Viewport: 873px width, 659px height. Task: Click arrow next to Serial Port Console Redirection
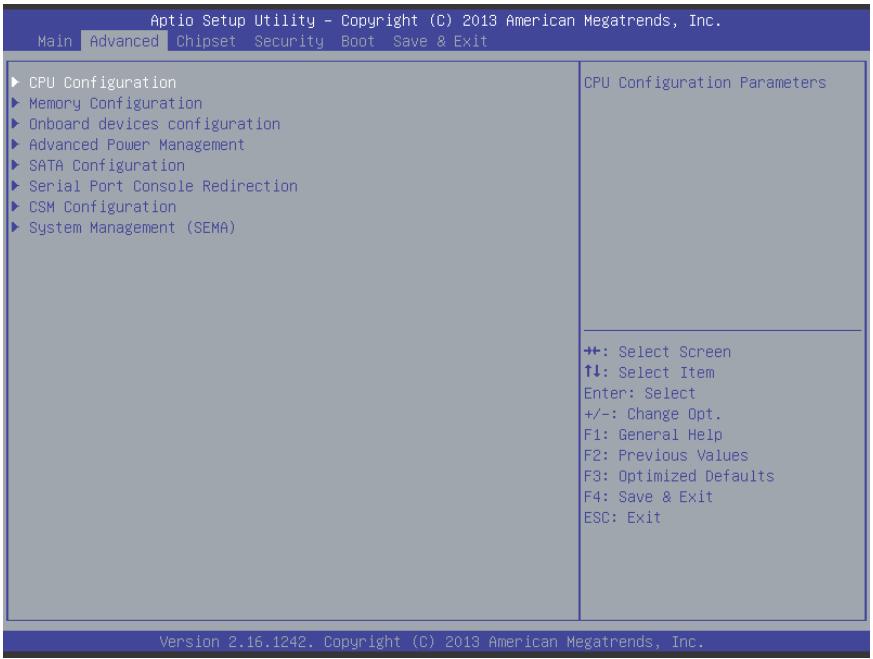point(16,186)
